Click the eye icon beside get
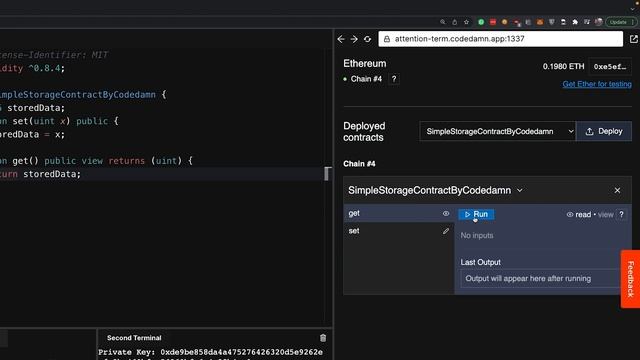 tap(446, 213)
